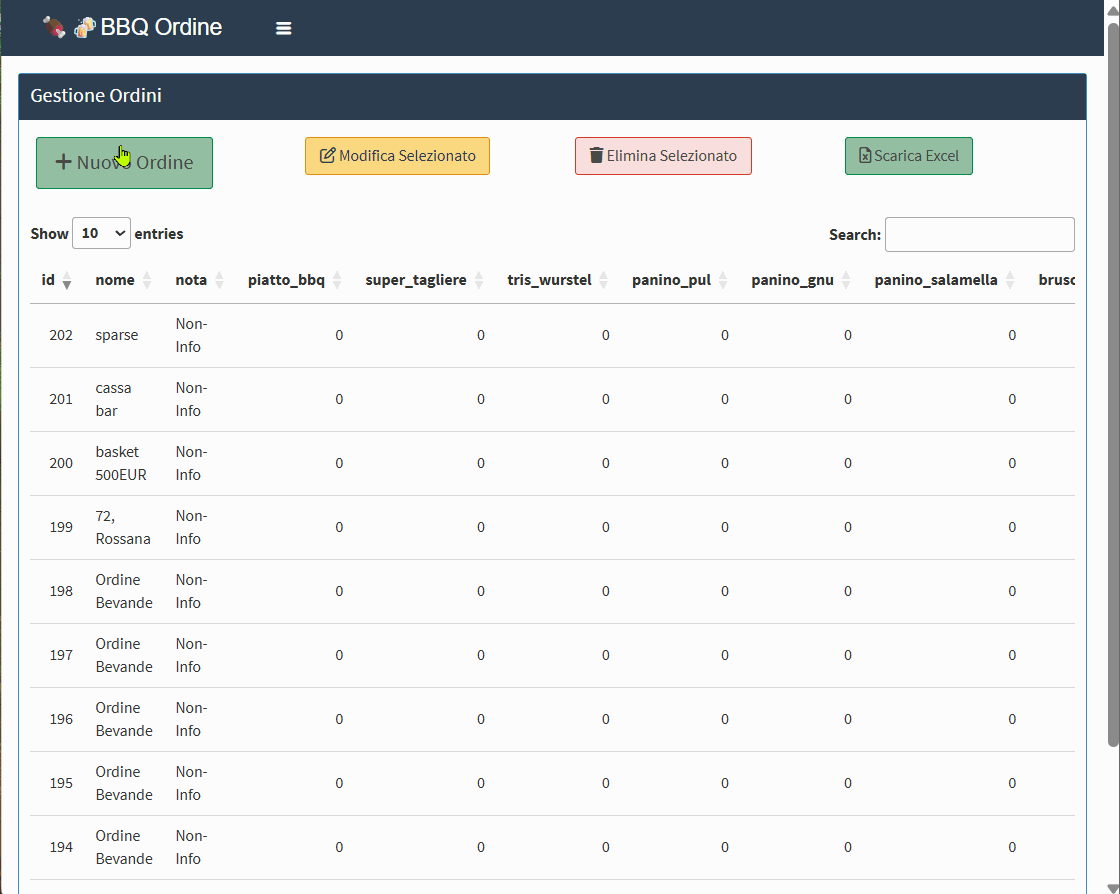The width and height of the screenshot is (1120, 894).
Task: Sort by id column arrows
Action: (x=67, y=281)
